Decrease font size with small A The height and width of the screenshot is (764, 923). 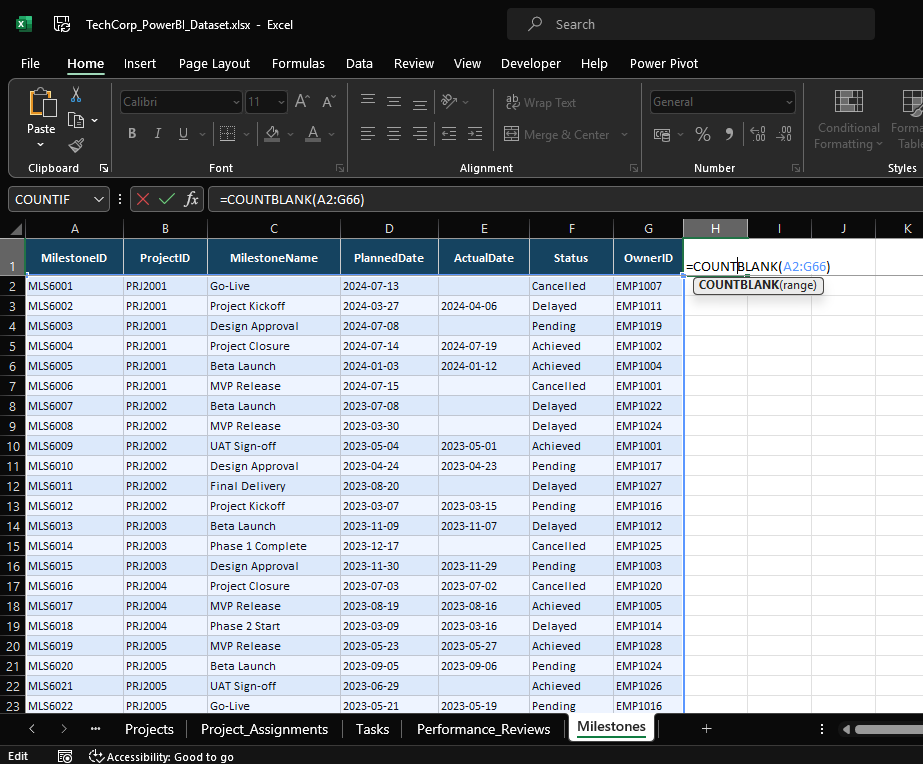[329, 102]
